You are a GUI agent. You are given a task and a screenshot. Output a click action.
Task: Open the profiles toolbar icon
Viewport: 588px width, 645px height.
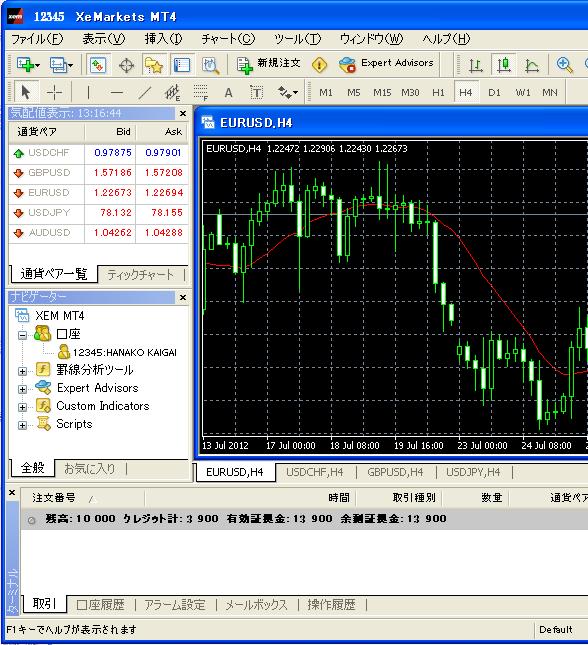coord(61,65)
